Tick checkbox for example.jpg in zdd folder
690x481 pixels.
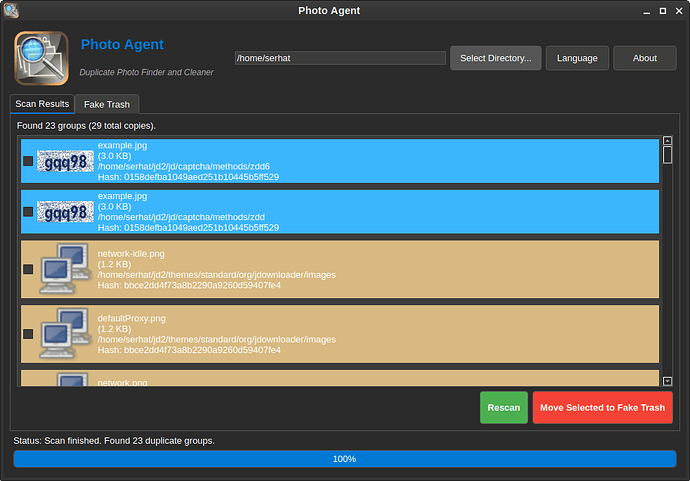(28, 211)
